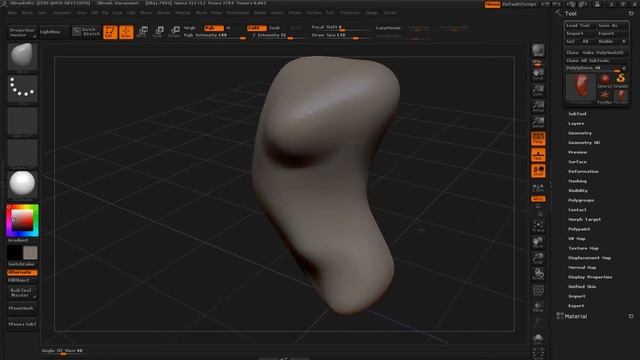Image resolution: width=640 pixels, height=360 pixels.
Task: Expand the Texture Map section
Action: pos(583,248)
